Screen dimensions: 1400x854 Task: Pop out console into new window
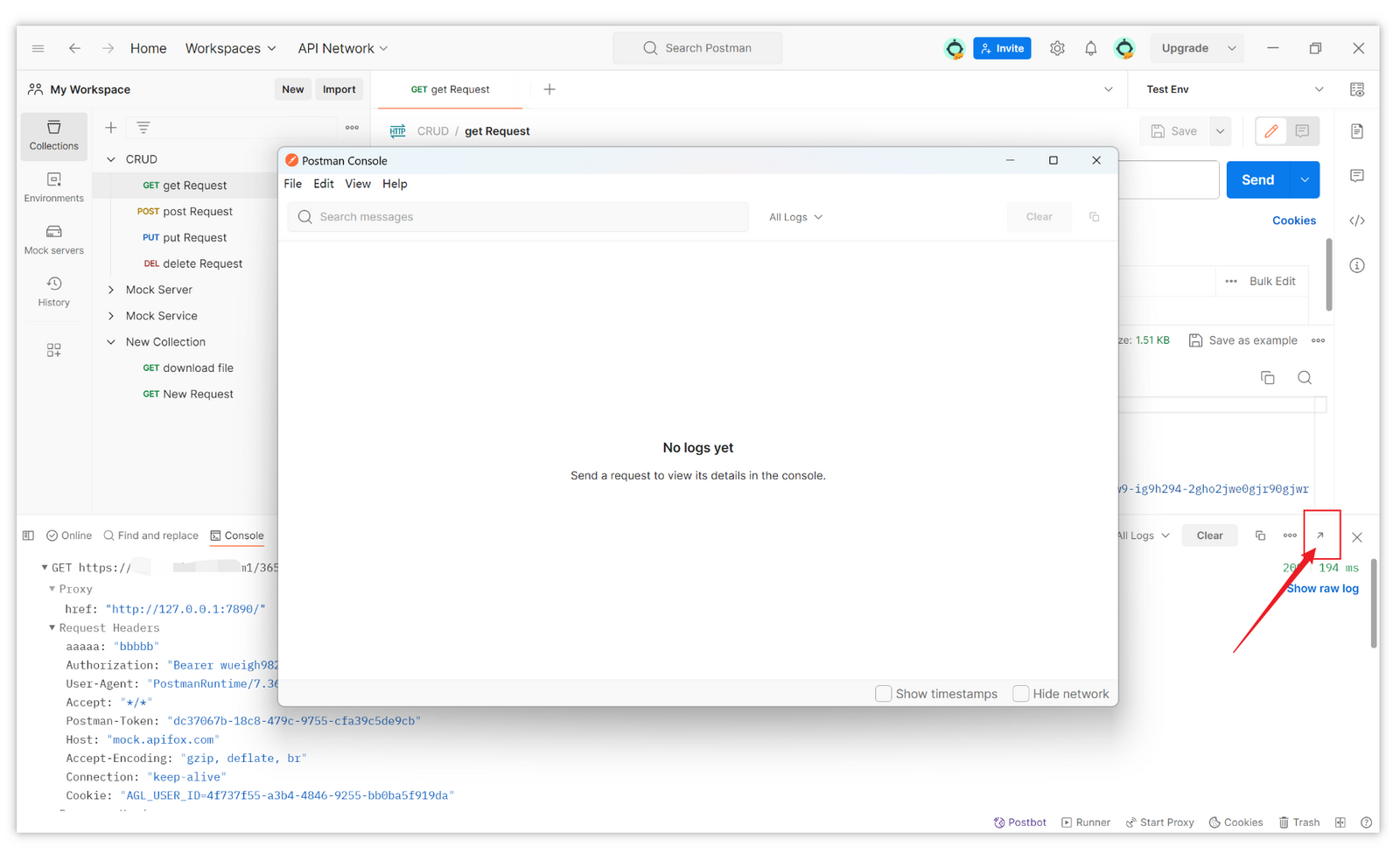pyautogui.click(x=1320, y=535)
